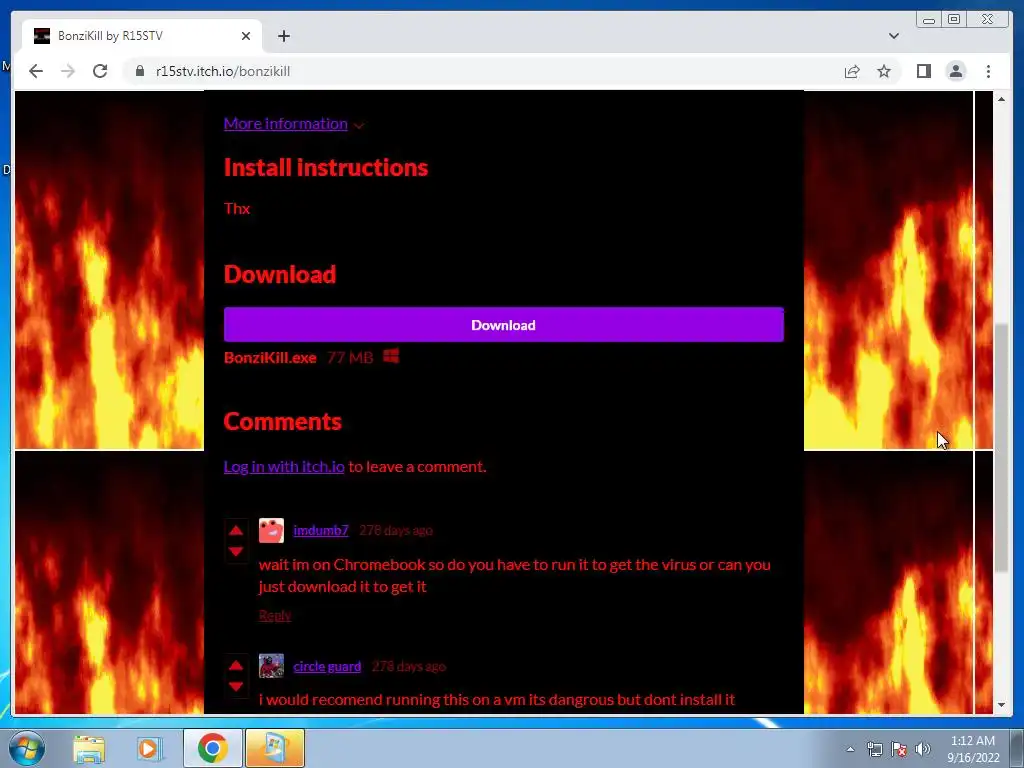Reply to imdumb7's comment

(275, 615)
